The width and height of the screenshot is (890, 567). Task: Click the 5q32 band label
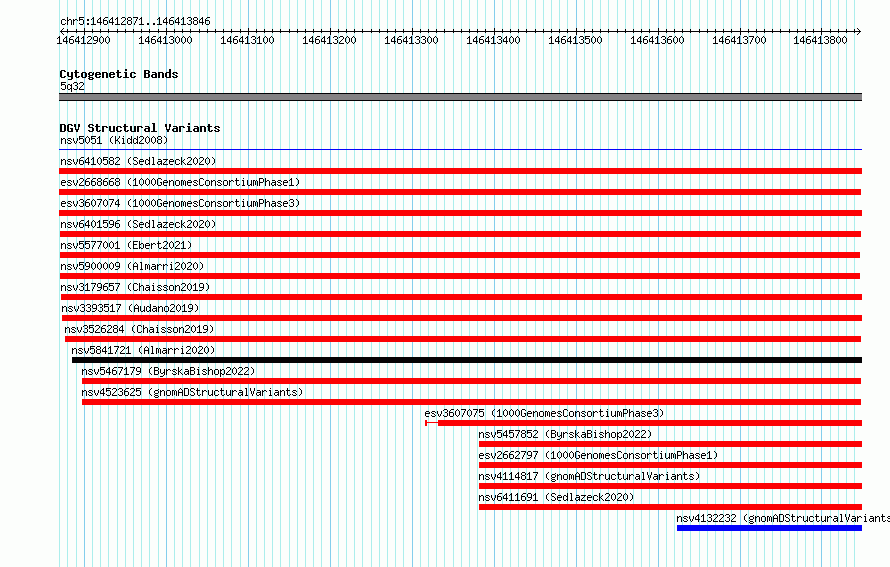pyautogui.click(x=72, y=86)
